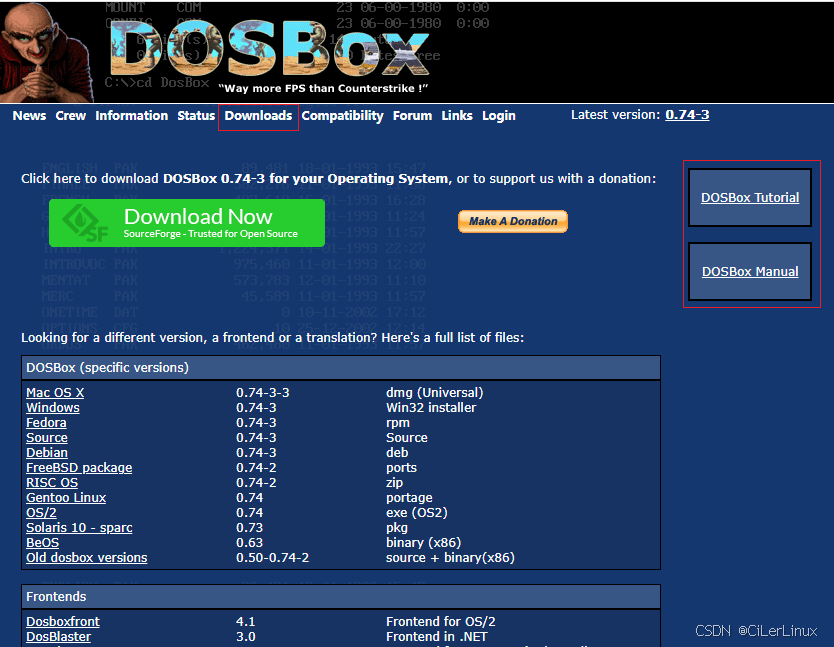Click the version range 0.50-0.74-2
Viewport: 834px width, 647px height.
(x=272, y=558)
